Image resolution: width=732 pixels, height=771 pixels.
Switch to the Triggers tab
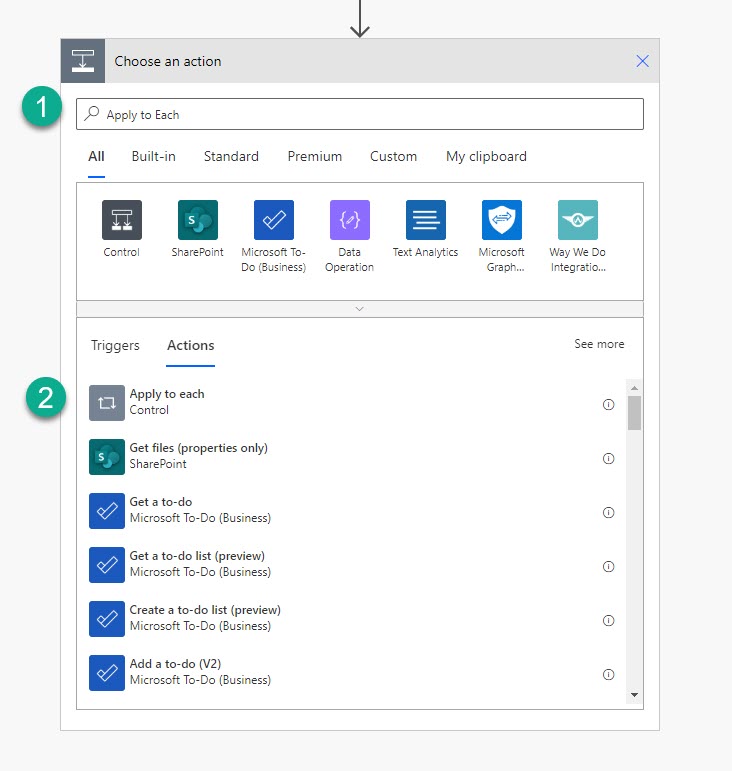(x=115, y=346)
